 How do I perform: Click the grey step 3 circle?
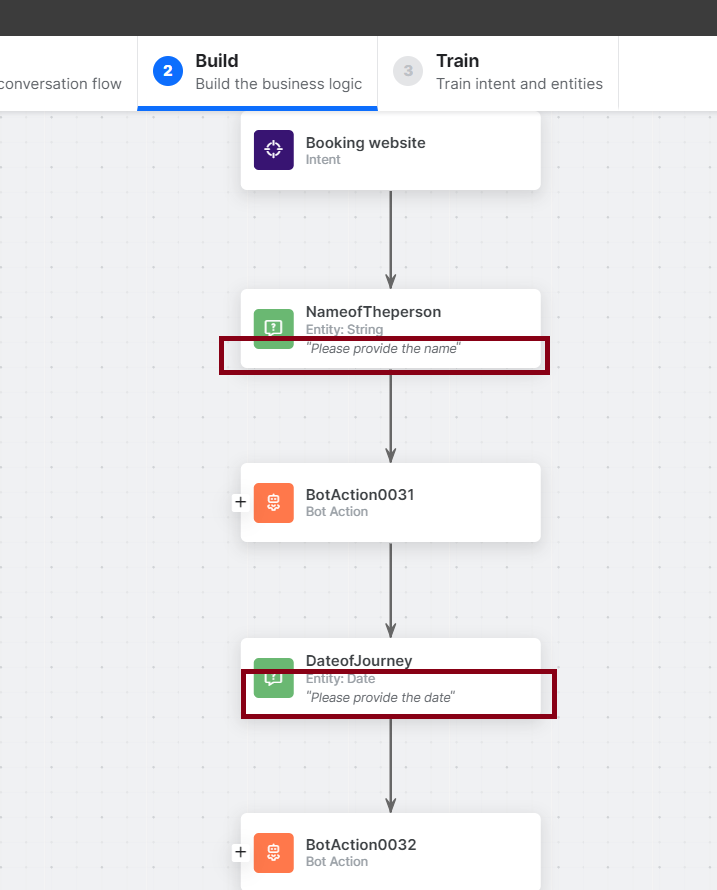pyautogui.click(x=408, y=71)
